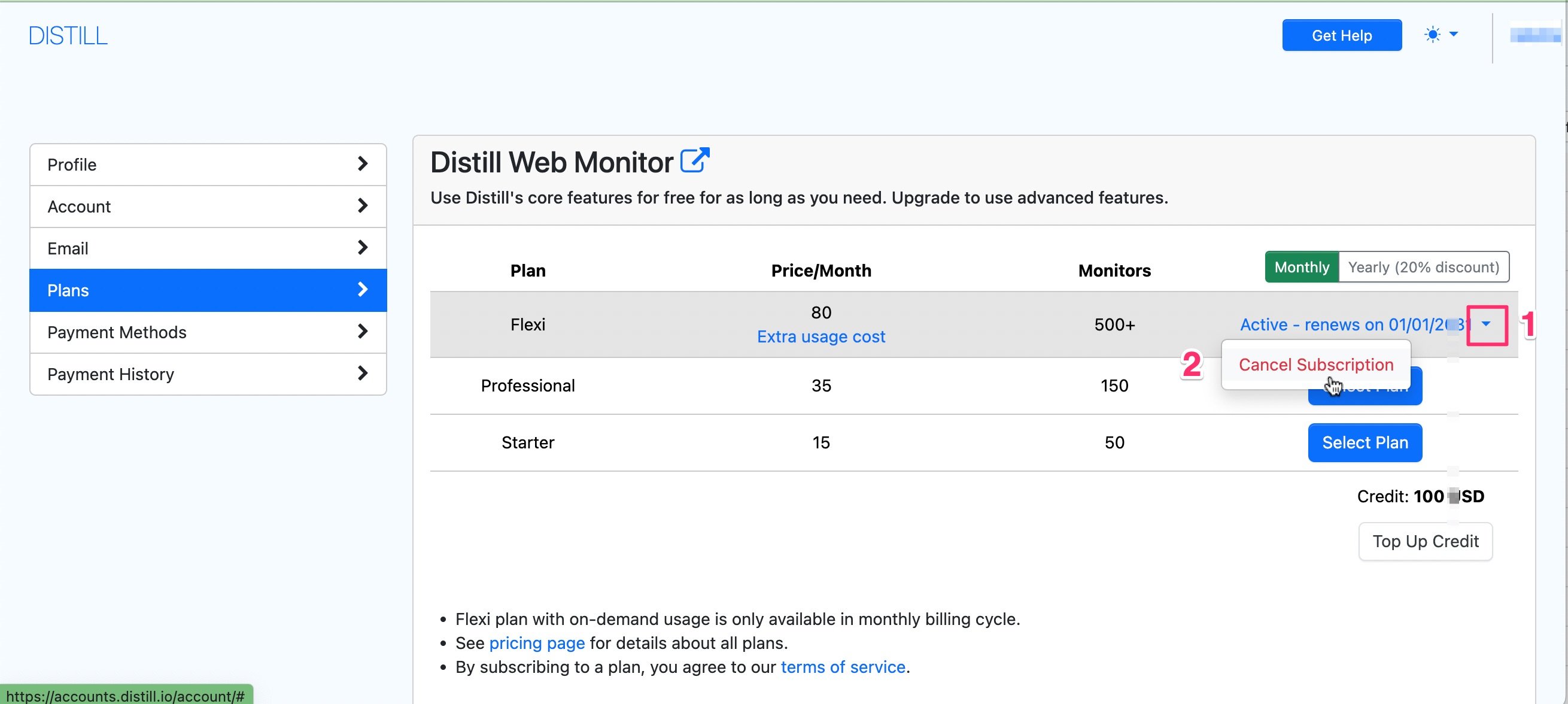Open external link icon beside Distill Web Monitor
The image size is (1568, 704).
[x=694, y=161]
